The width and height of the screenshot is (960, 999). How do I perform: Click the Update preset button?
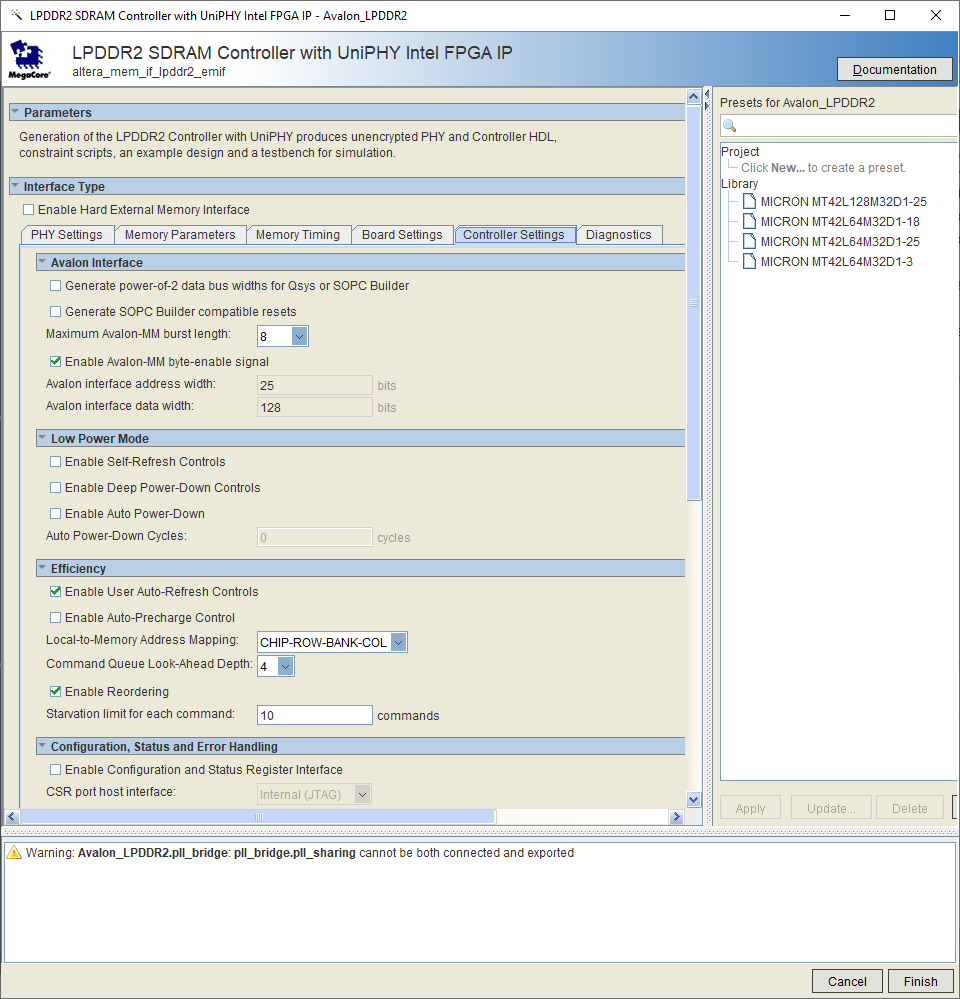pyautogui.click(x=831, y=808)
